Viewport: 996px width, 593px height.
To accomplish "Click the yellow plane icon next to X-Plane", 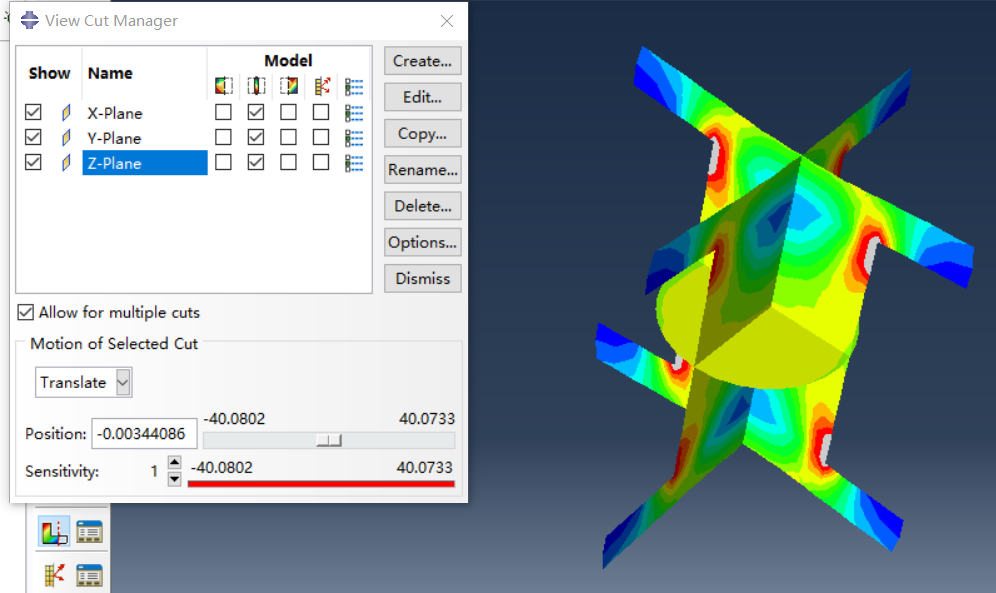I will point(66,113).
